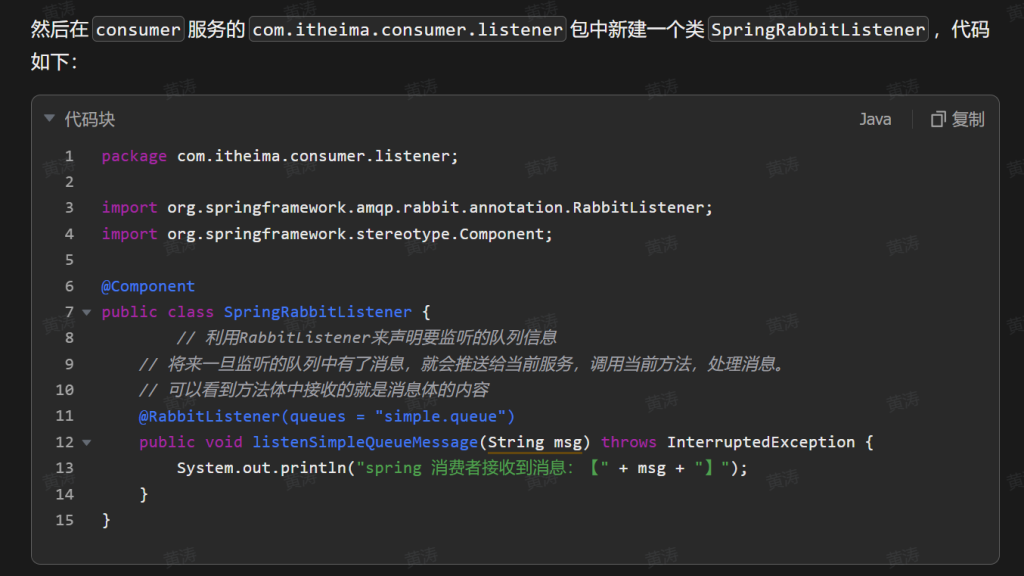This screenshot has width=1024, height=576.
Task: Click inline code "SpringRabbitListener" in the paragraph
Action: (817, 30)
